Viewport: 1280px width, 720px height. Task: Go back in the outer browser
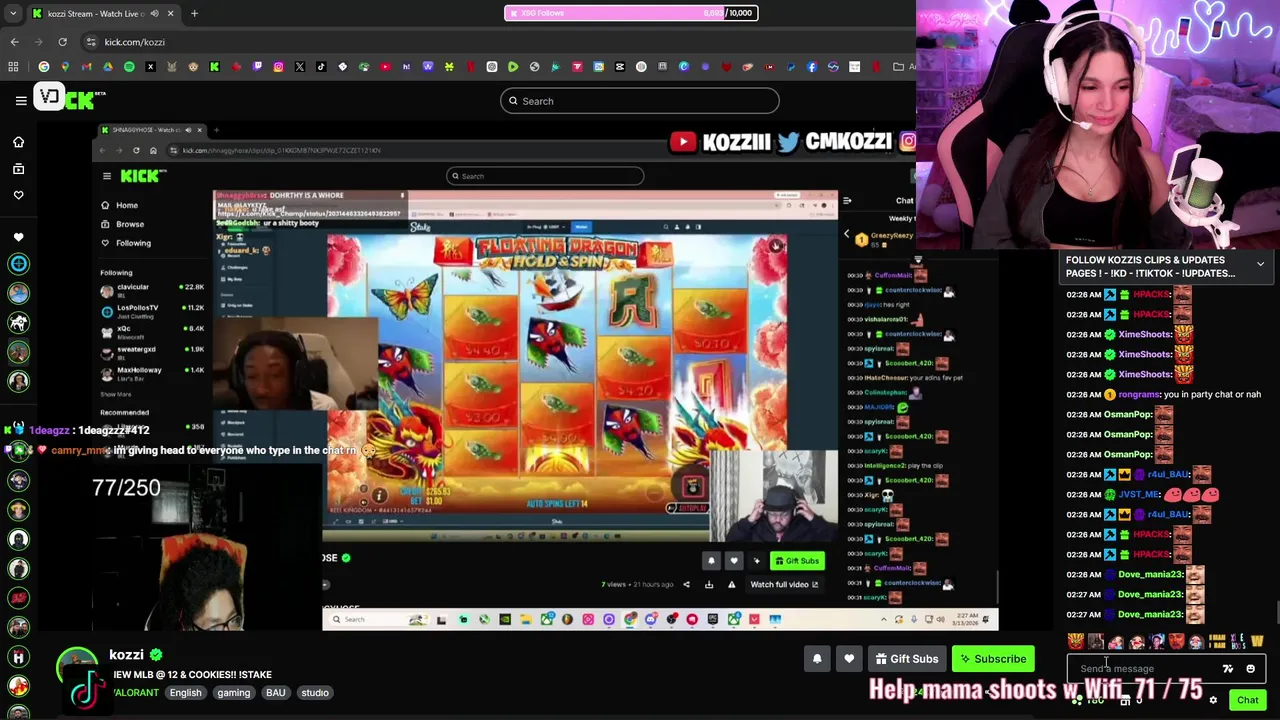coord(14,42)
